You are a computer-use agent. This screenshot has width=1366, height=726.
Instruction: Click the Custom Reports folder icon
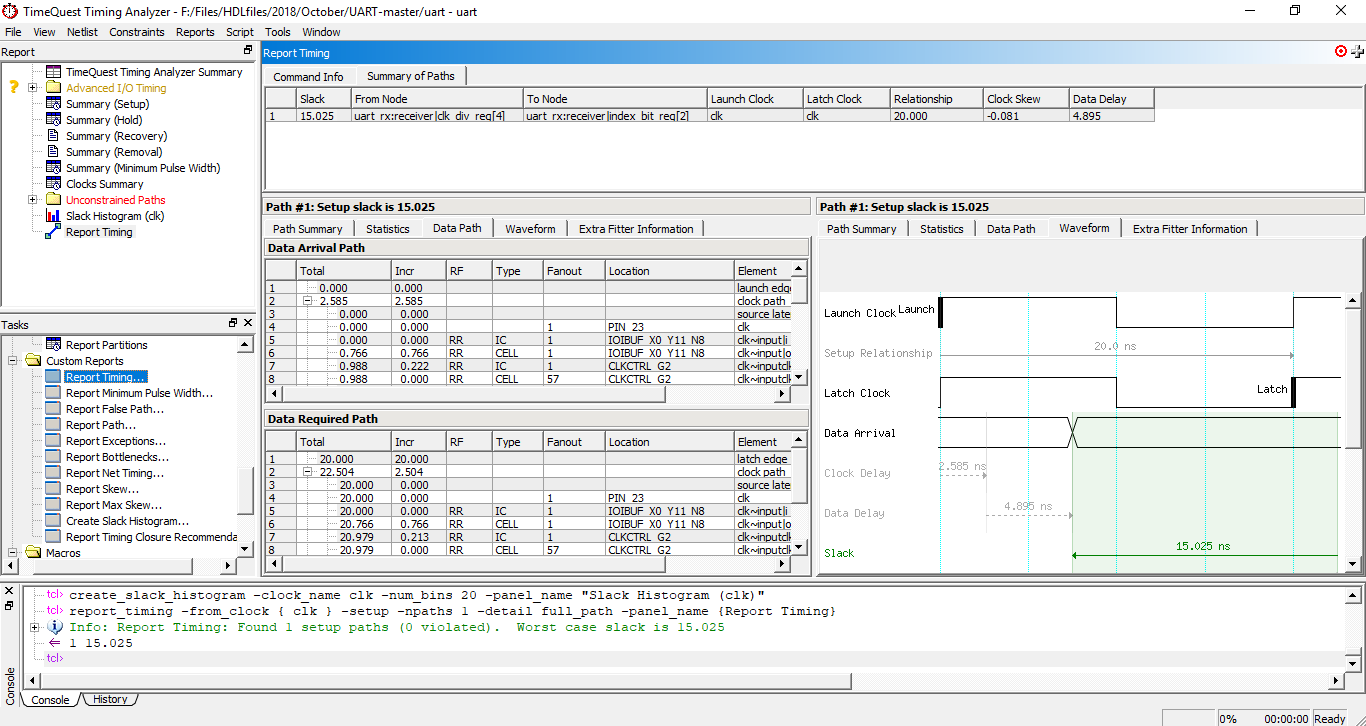tap(32, 361)
